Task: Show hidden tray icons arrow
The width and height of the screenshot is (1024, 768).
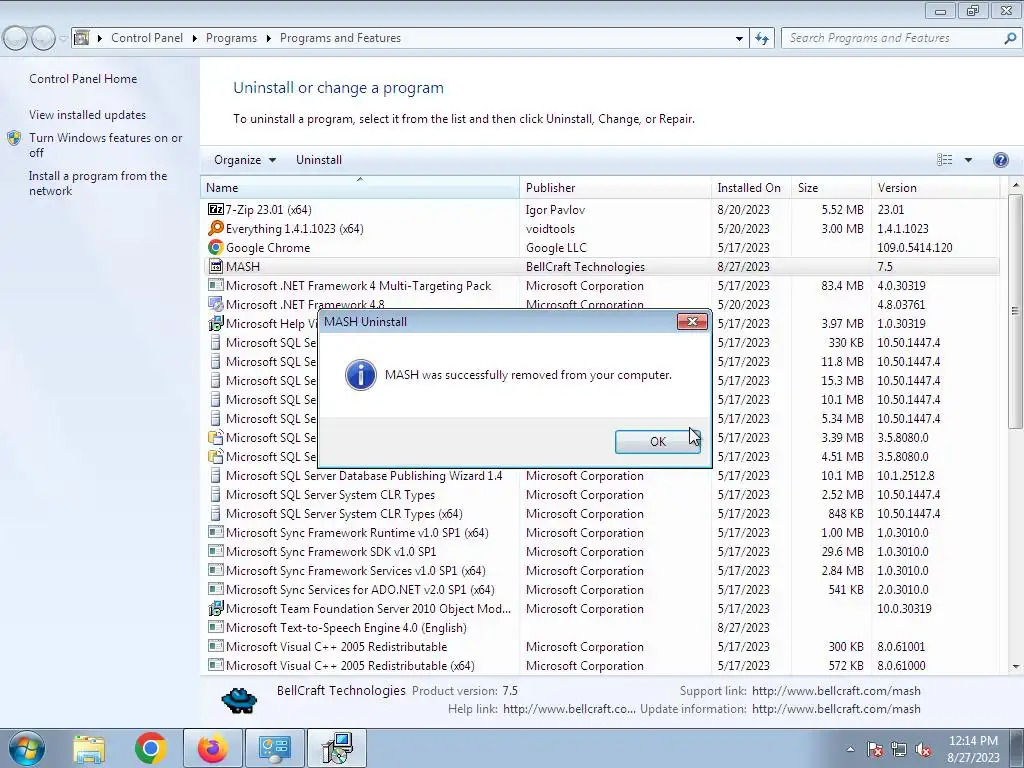Action: pos(850,749)
